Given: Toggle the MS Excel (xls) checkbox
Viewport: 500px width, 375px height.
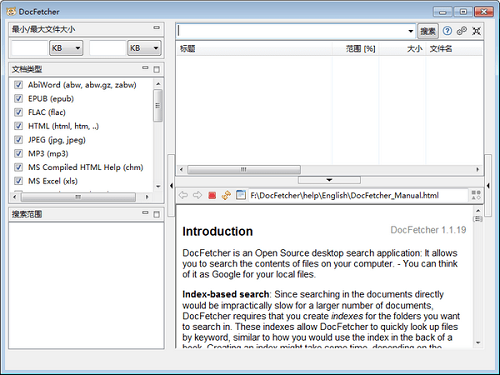Looking at the screenshot, I should coord(19,181).
